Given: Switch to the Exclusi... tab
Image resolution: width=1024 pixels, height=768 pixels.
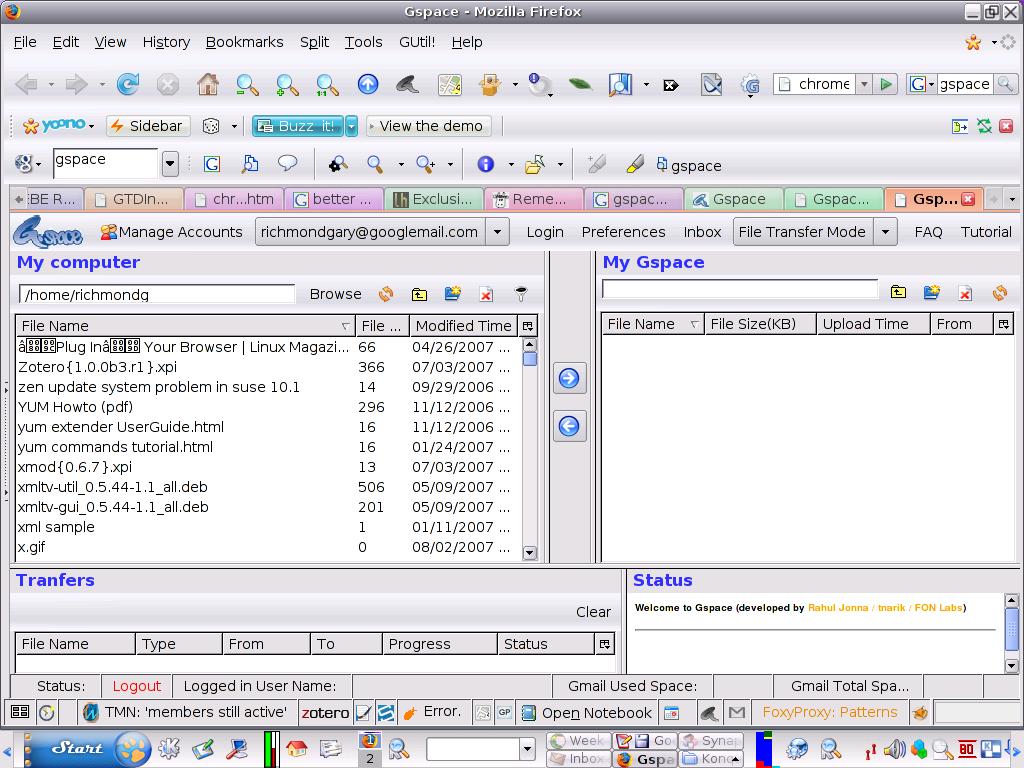Looking at the screenshot, I should click(434, 199).
